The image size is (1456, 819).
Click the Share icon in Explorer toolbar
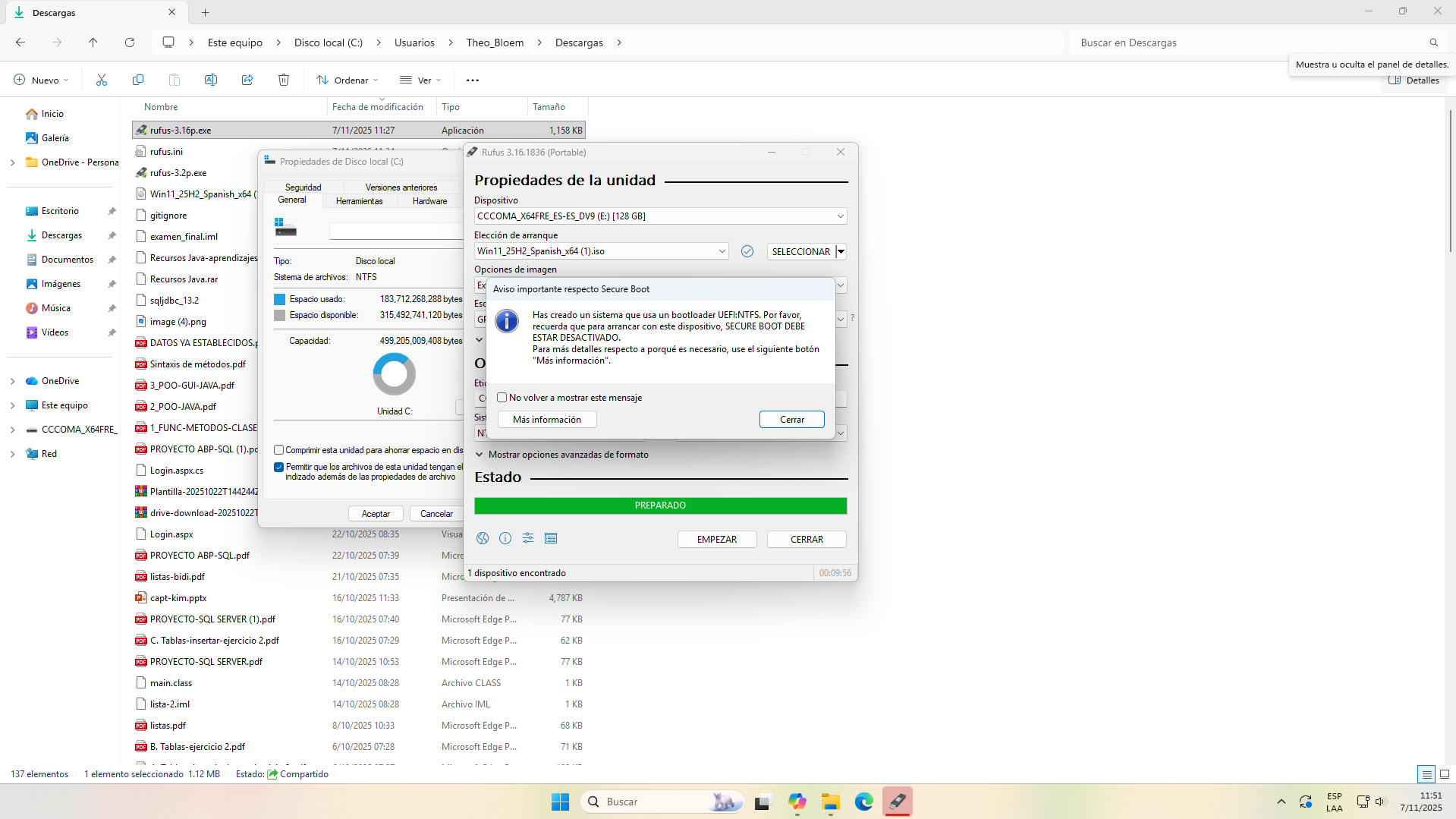coord(247,80)
